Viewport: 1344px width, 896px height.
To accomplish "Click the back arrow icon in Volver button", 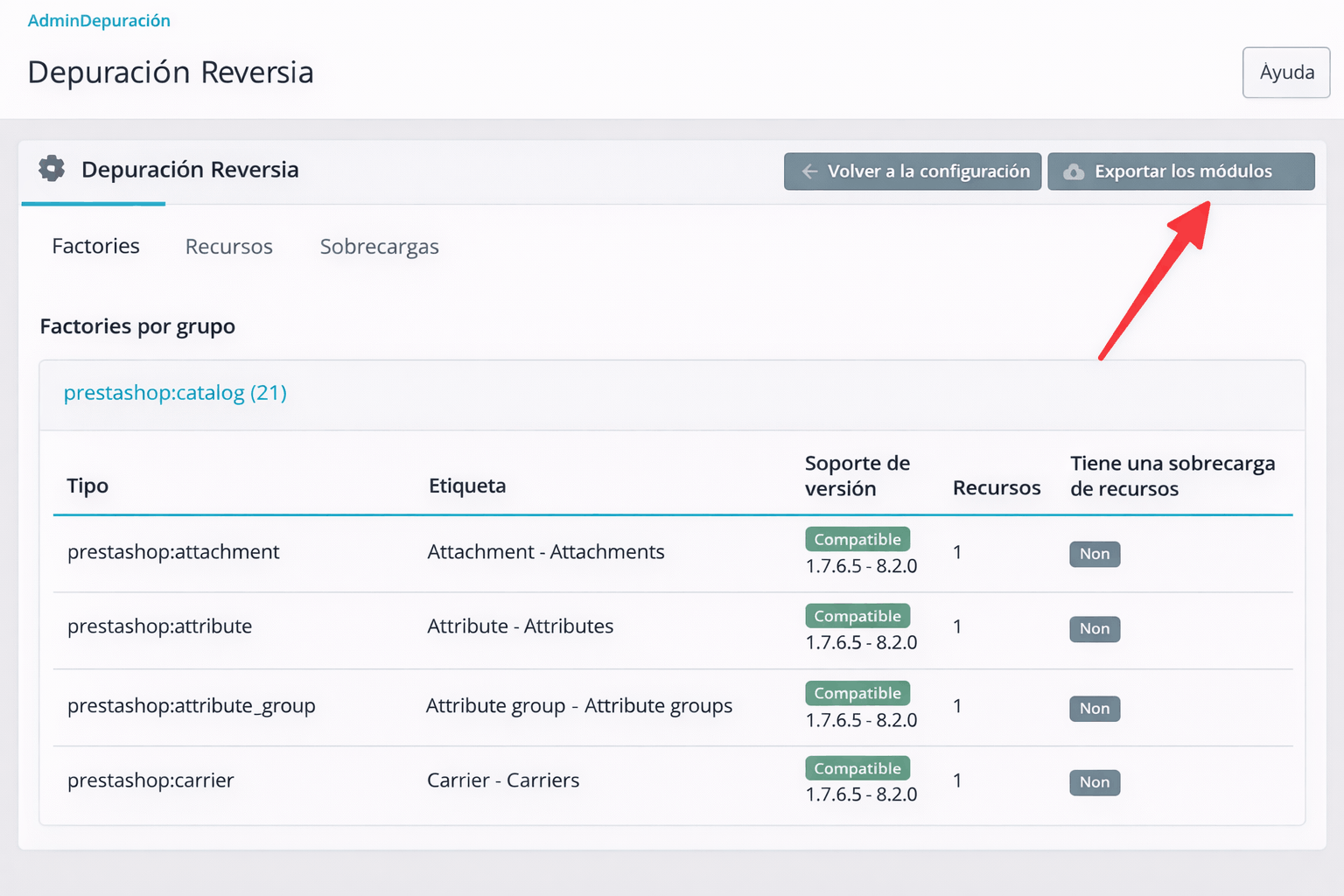I will point(810,171).
